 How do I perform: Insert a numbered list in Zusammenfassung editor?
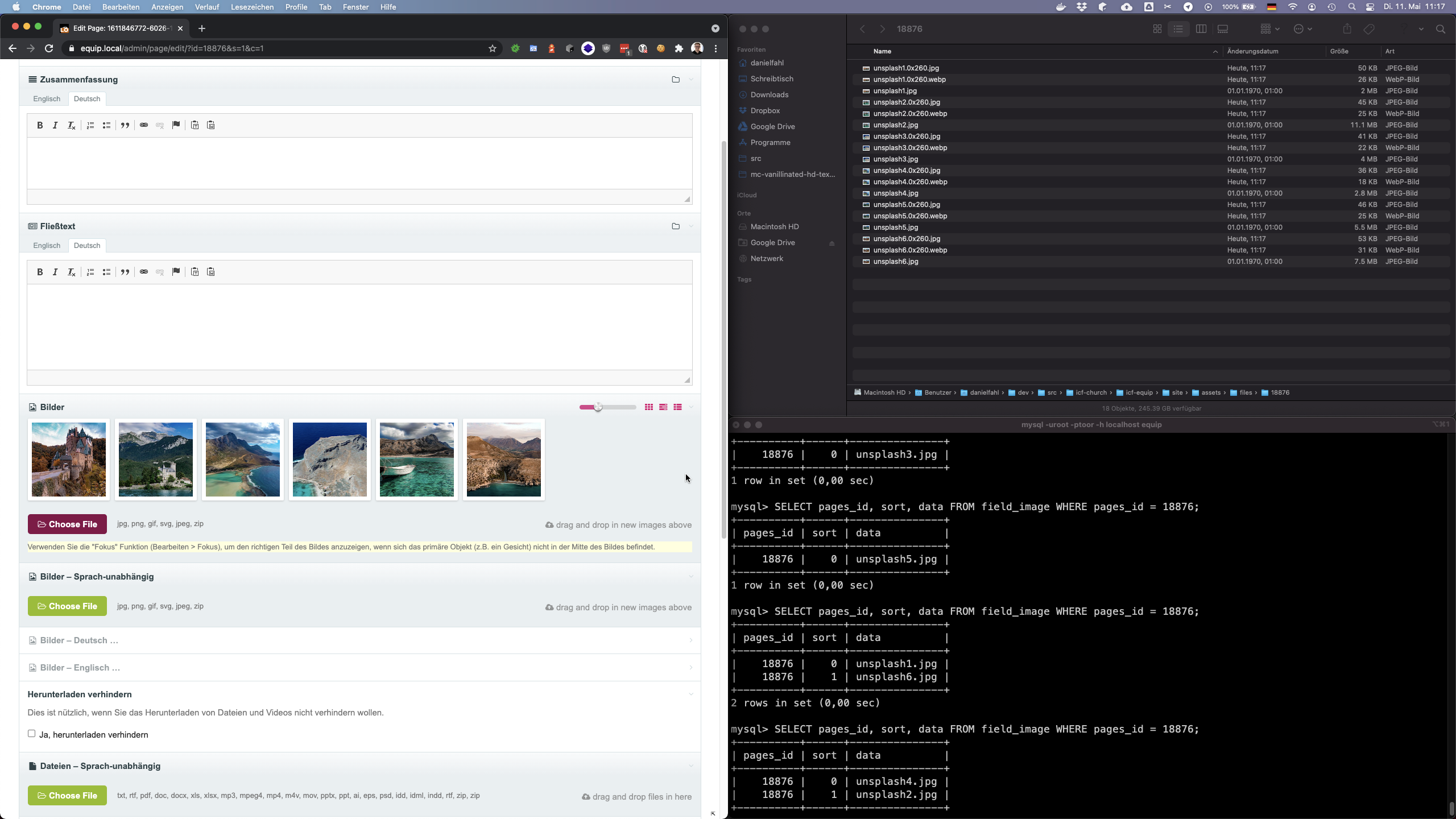pyautogui.click(x=90, y=125)
